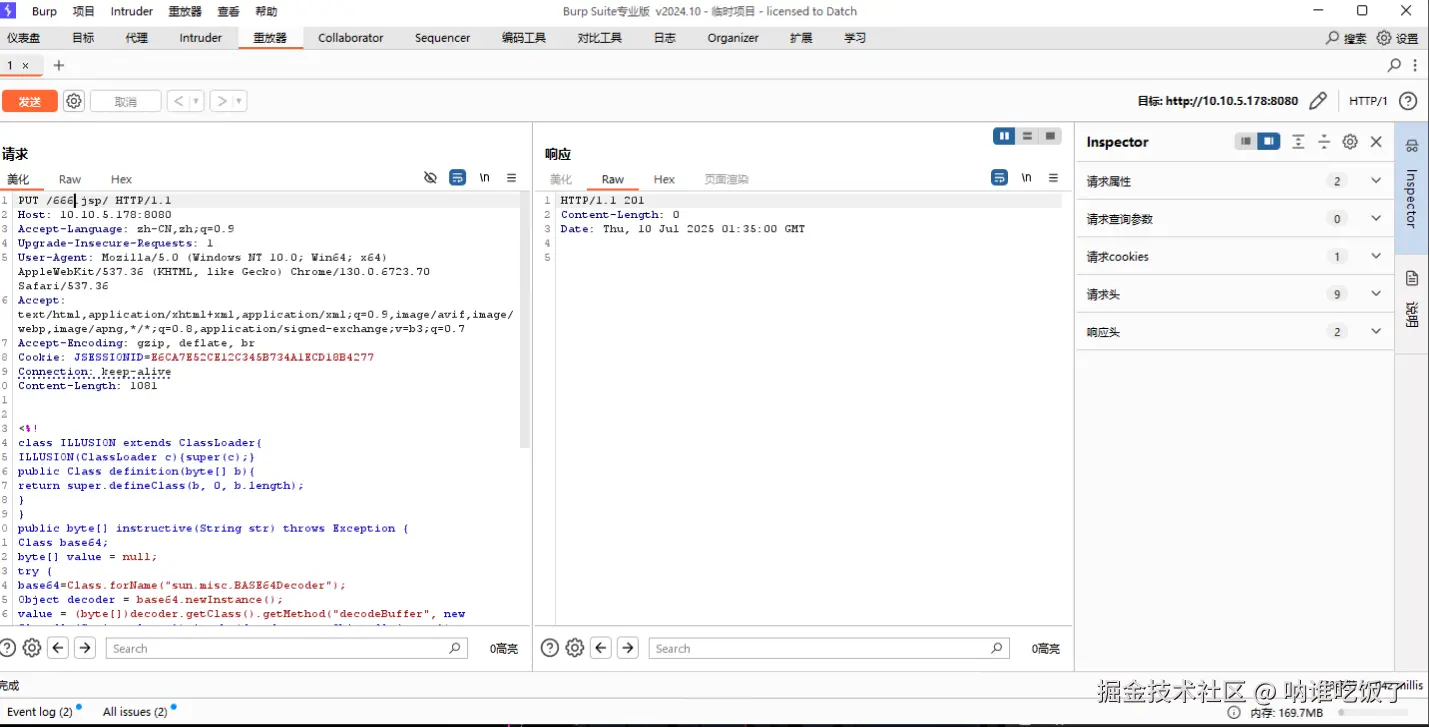This screenshot has width=1429, height=727.
Task: Open response search help icon
Action: tap(550, 648)
